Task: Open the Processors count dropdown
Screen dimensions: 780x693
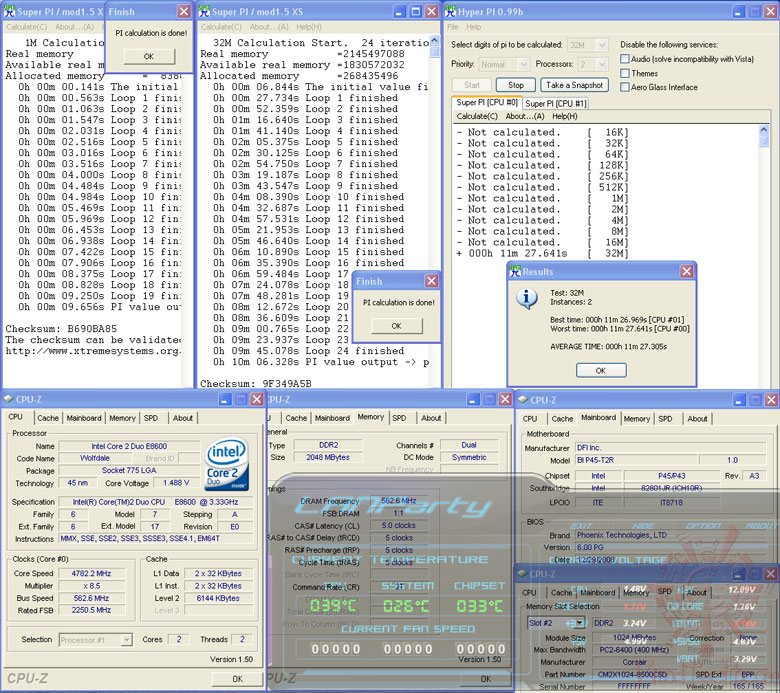Action: 592,64
